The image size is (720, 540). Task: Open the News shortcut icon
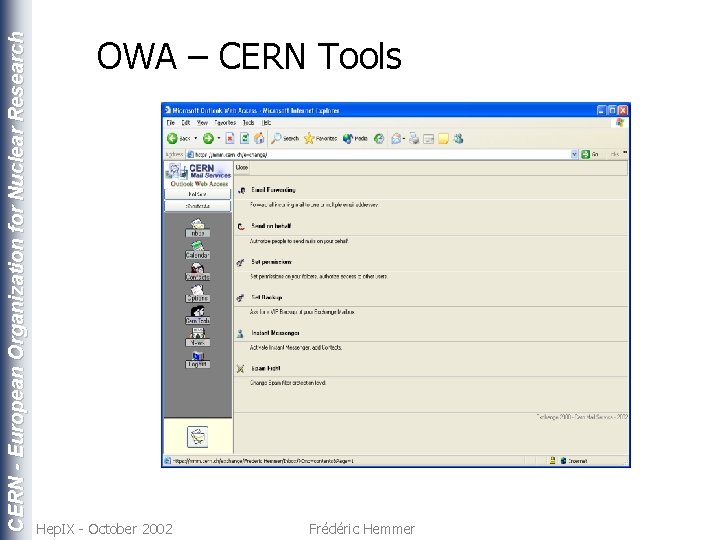[x=197, y=338]
